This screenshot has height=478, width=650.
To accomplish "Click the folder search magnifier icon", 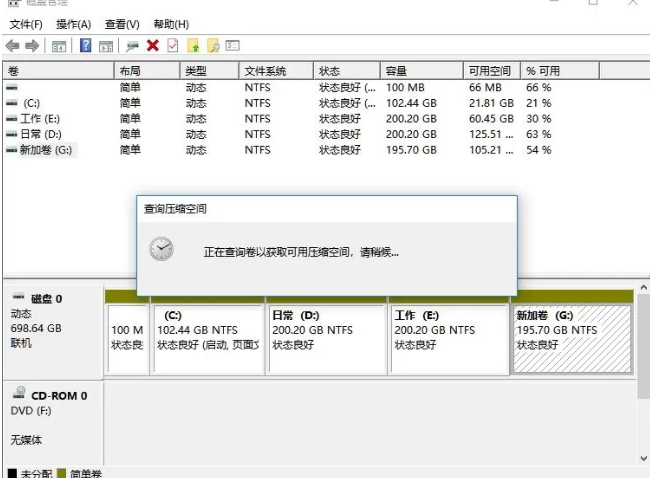I will coord(213,46).
